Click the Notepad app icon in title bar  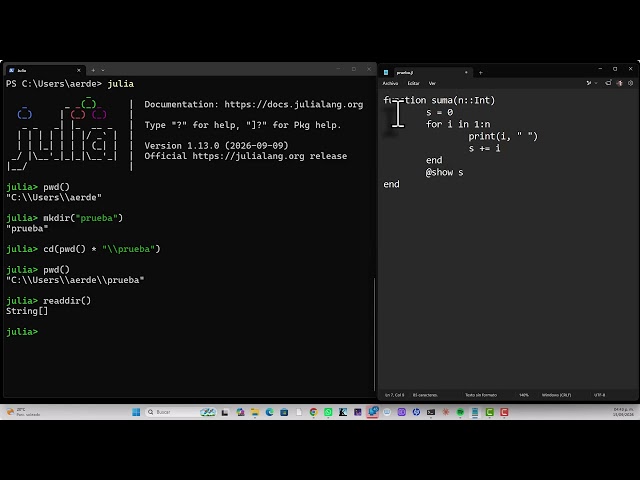coord(386,73)
